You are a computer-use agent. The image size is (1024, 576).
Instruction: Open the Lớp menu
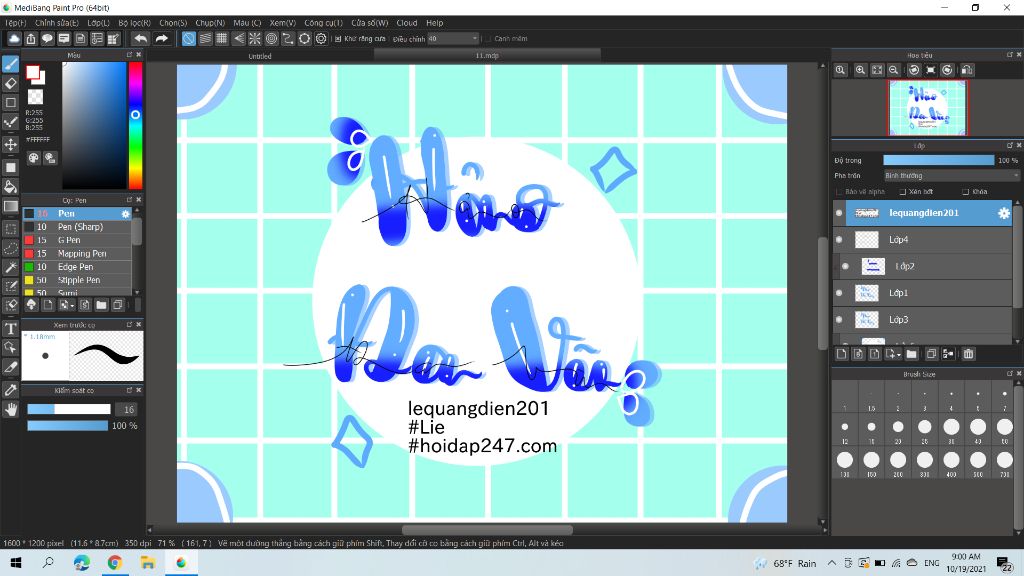click(x=98, y=23)
